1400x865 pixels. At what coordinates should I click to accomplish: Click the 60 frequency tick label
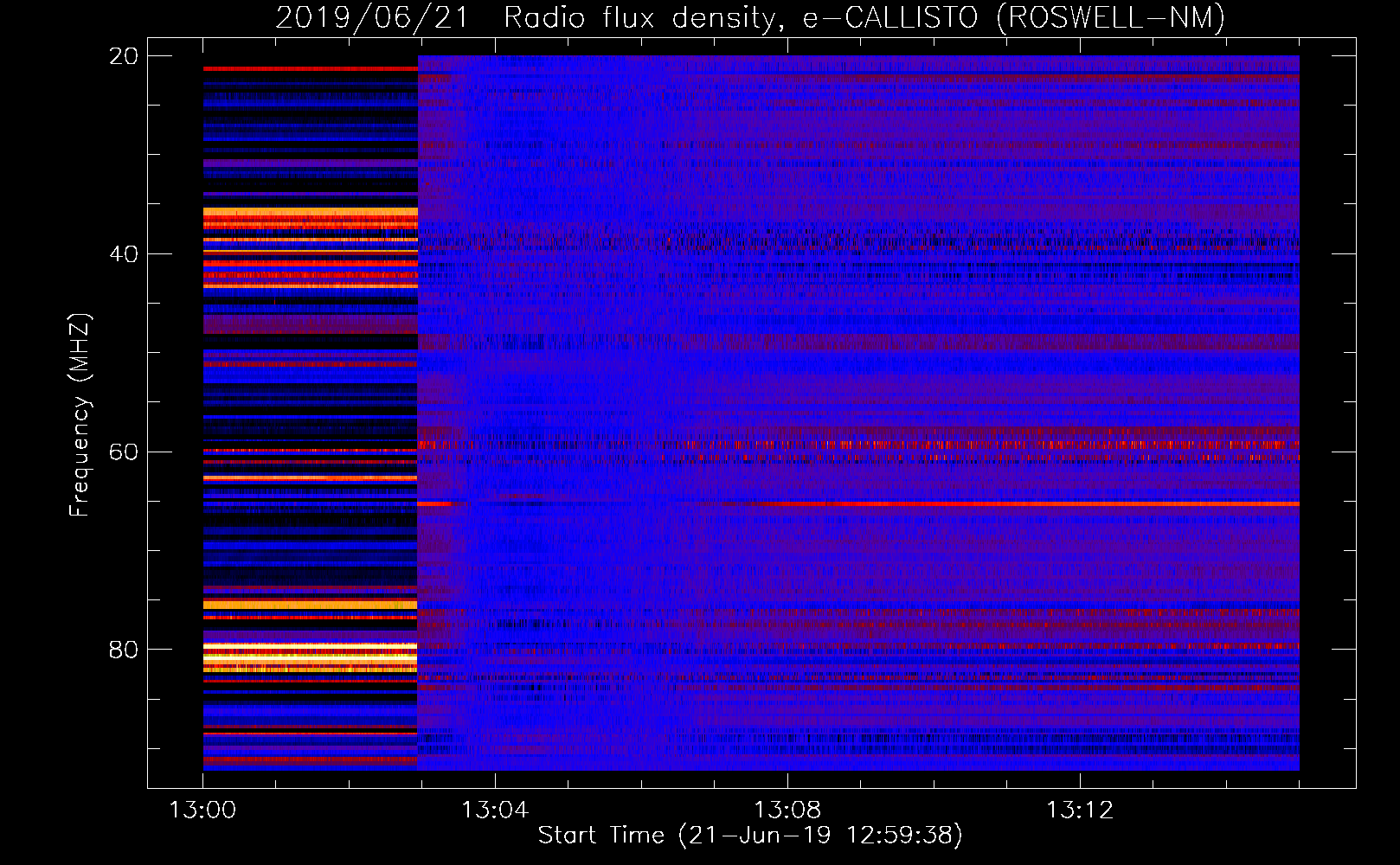pyautogui.click(x=123, y=452)
